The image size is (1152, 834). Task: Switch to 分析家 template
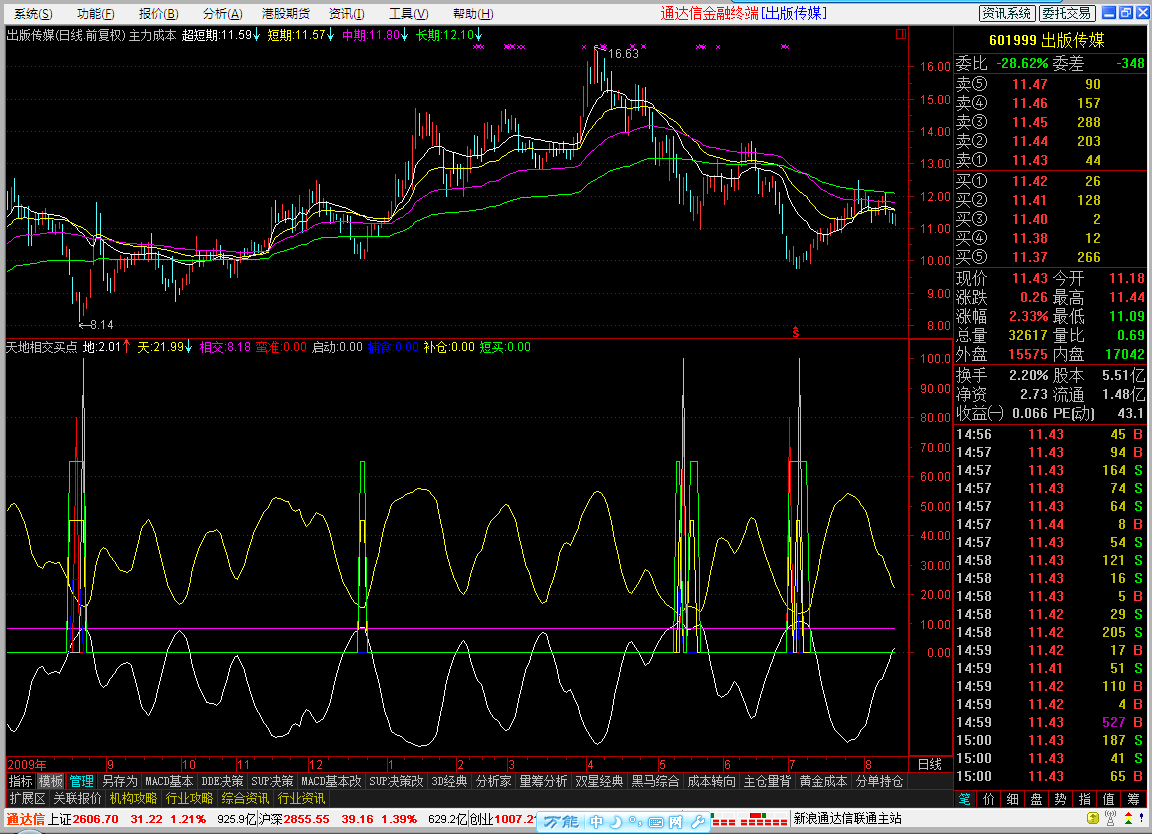[x=493, y=781]
